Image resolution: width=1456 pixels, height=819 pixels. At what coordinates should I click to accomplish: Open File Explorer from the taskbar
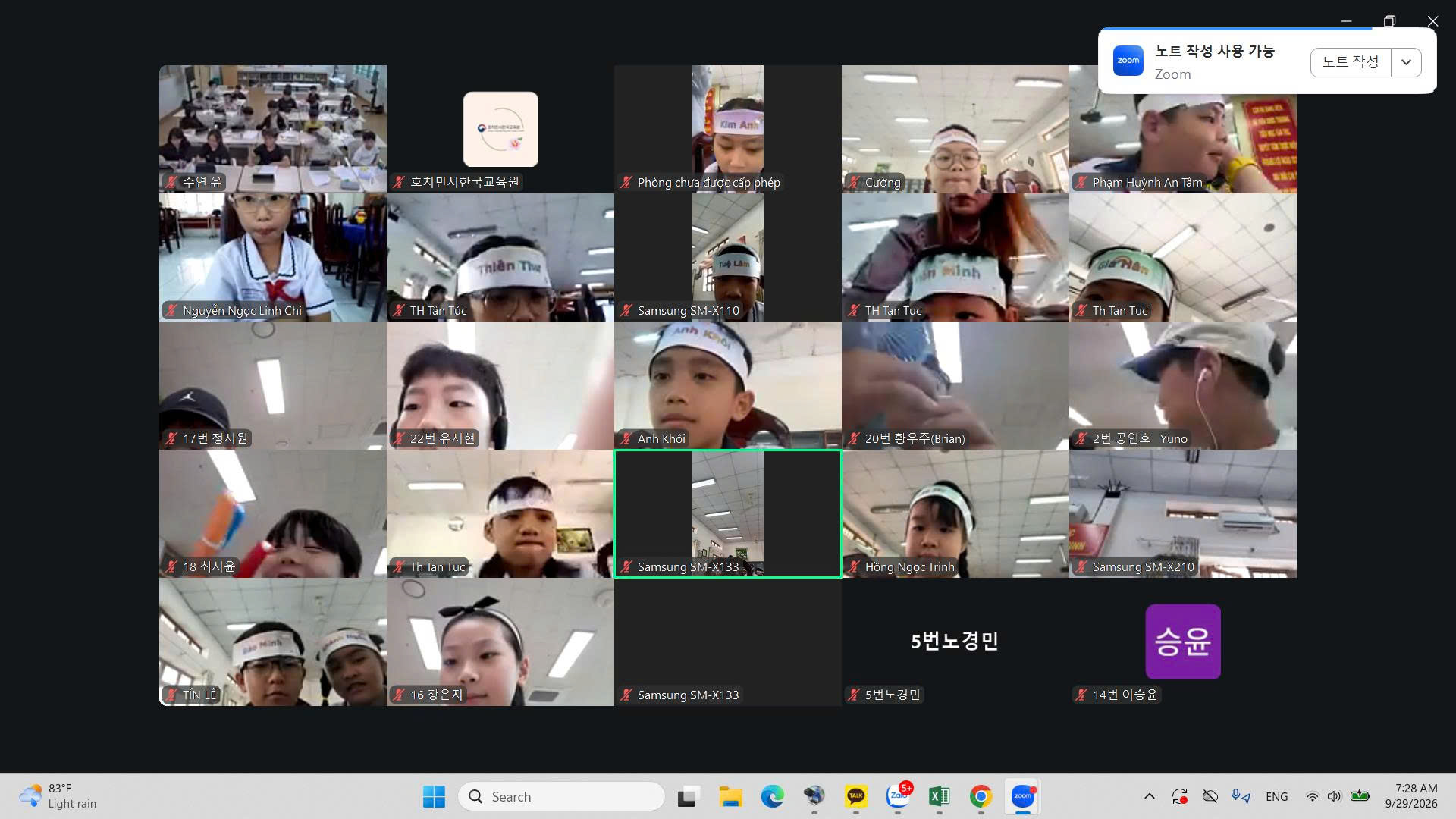[730, 796]
